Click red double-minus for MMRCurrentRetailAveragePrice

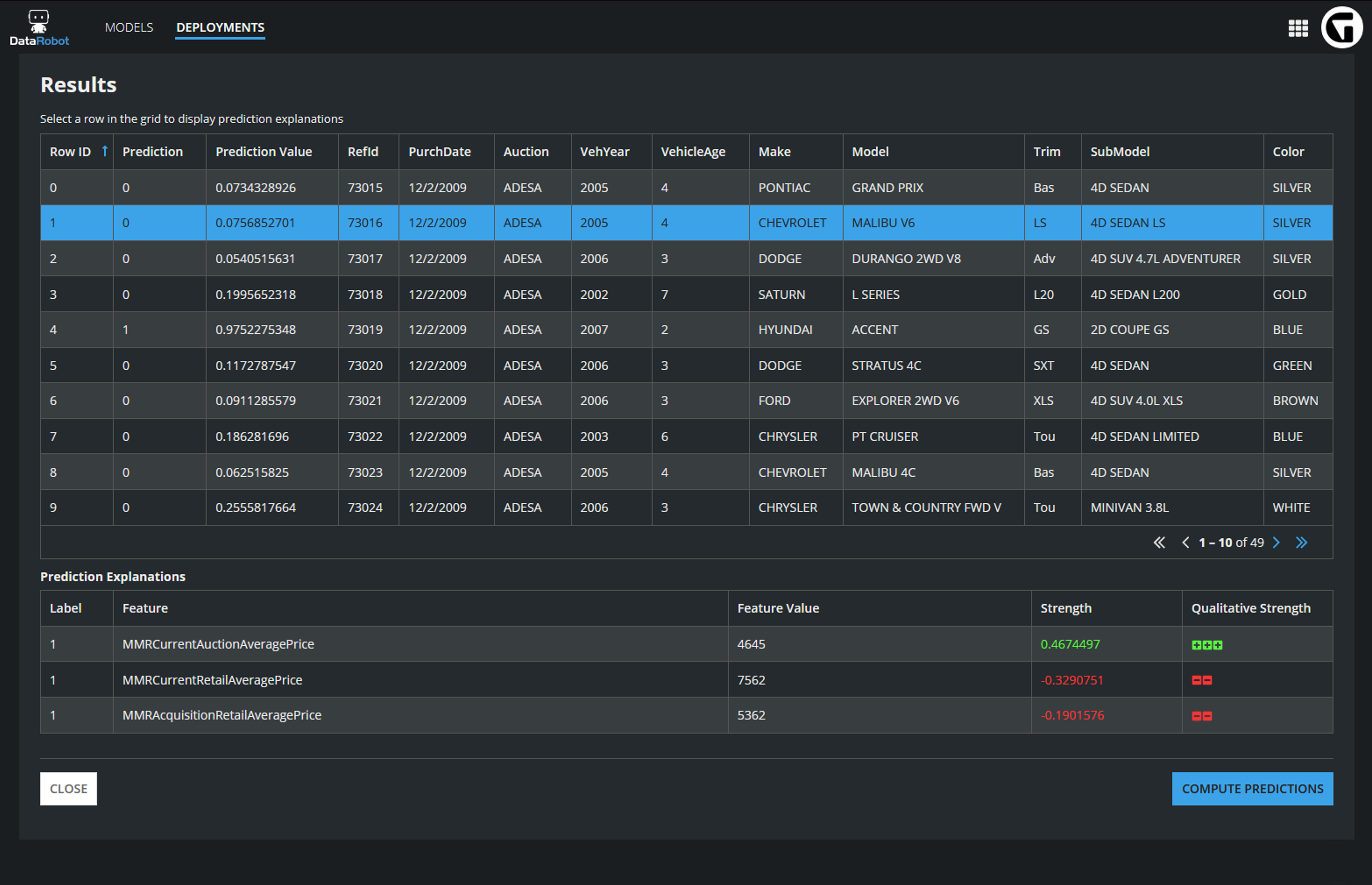click(x=1202, y=680)
